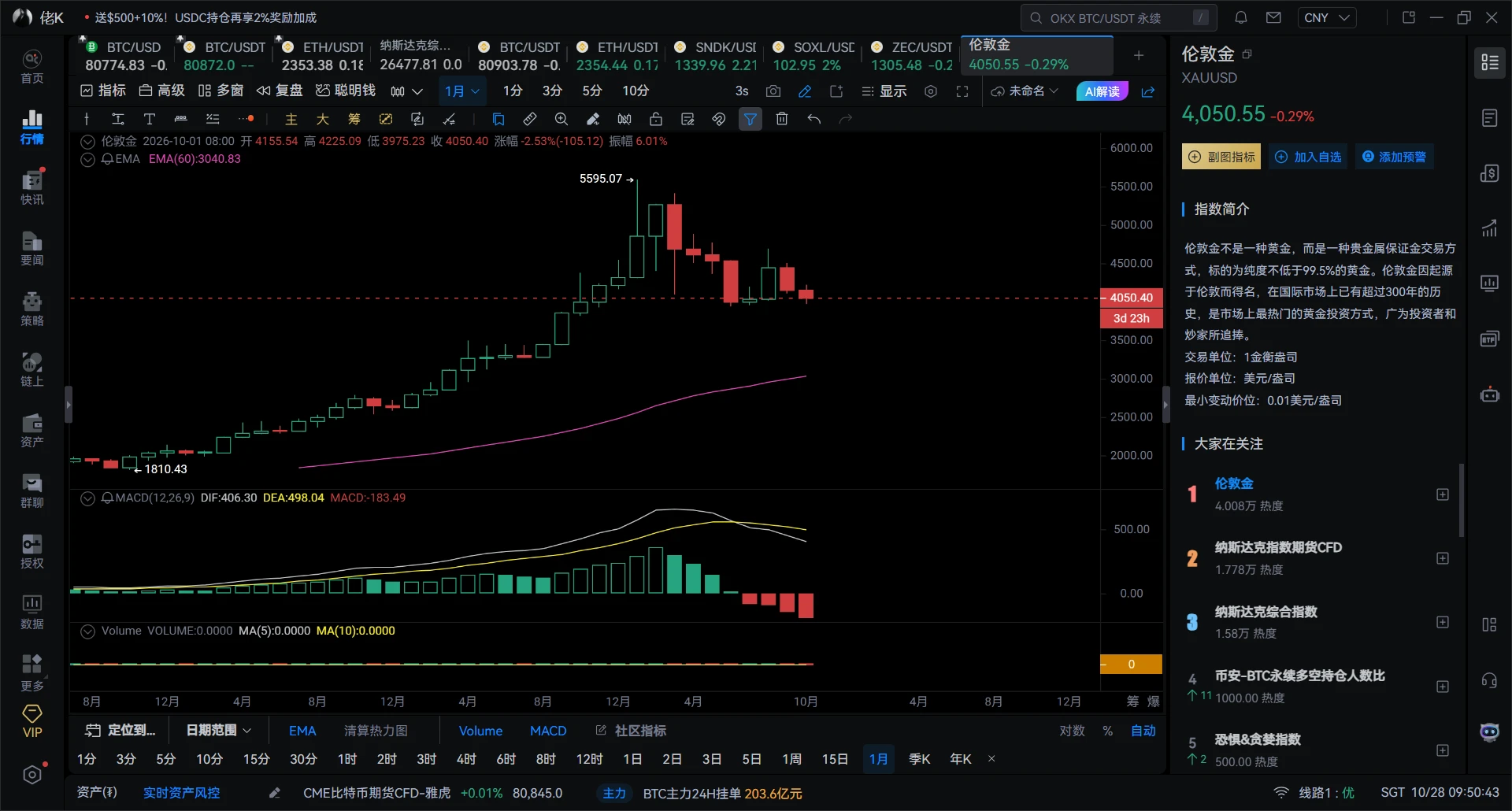Click the OKX BTC/USDT search field
This screenshot has width=1512, height=811.
(1119, 17)
